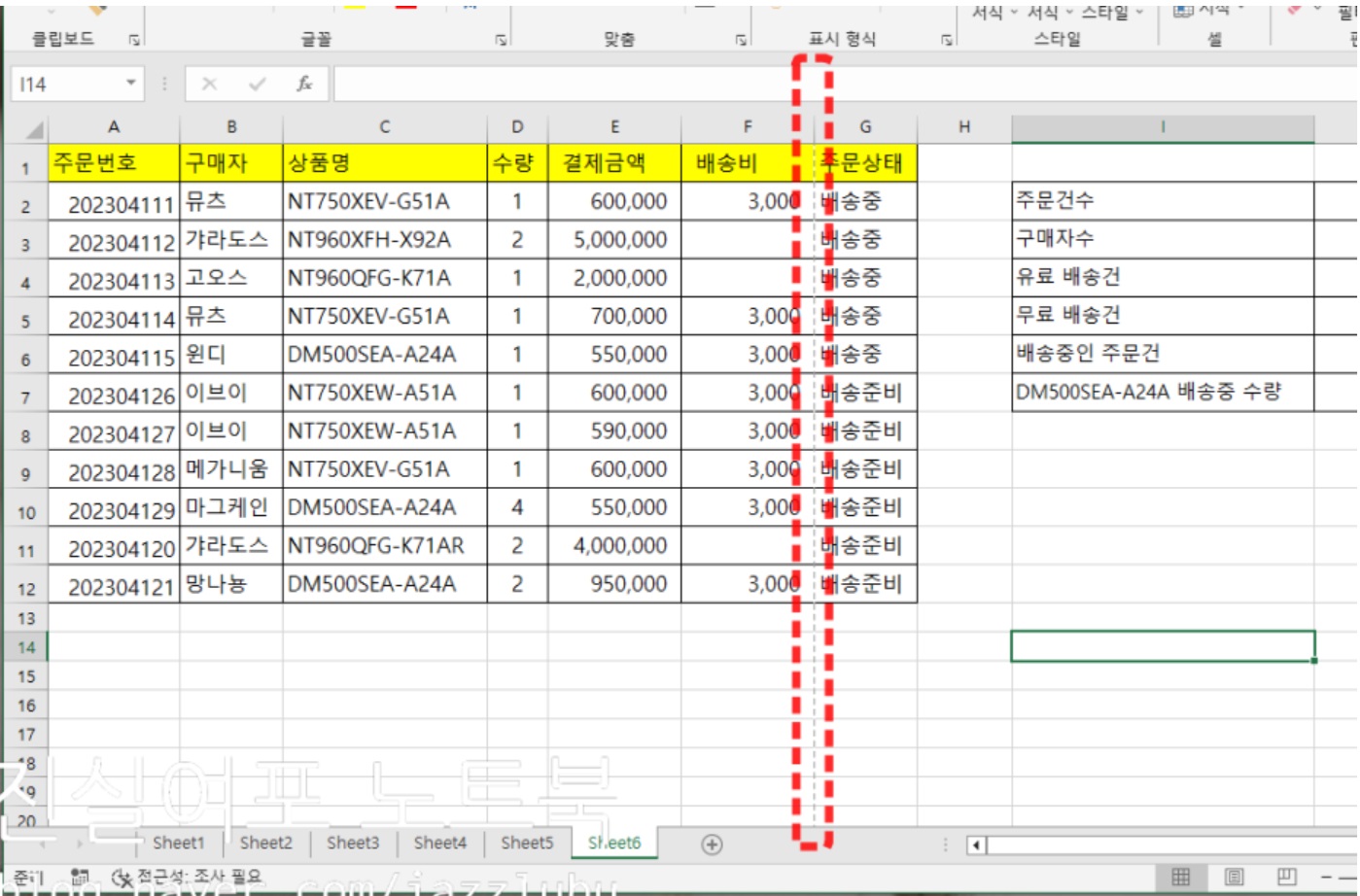
Task: Open 글꼴 group dialog launcher
Action: point(501,40)
